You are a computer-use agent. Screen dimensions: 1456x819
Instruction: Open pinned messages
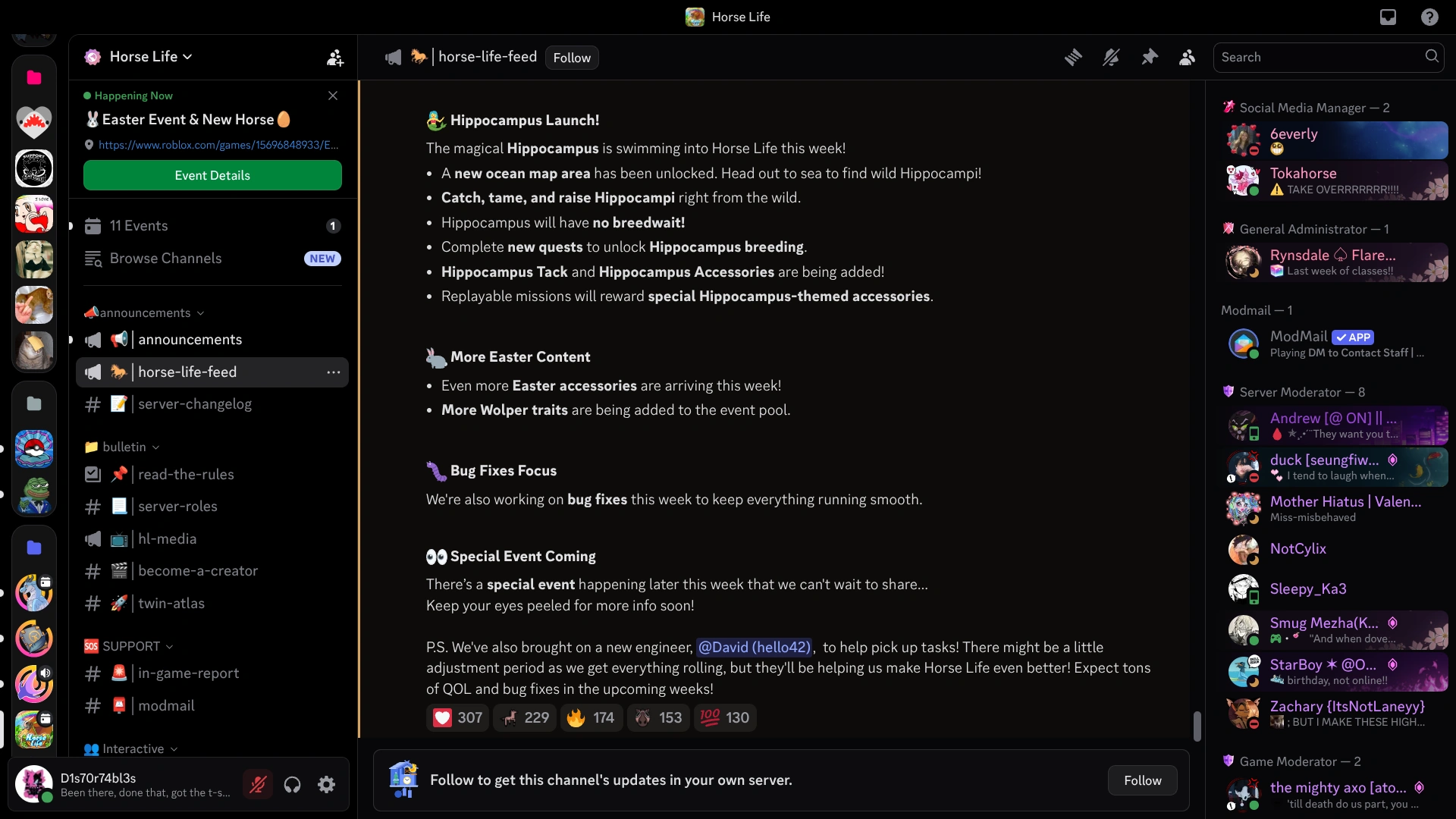pyautogui.click(x=1150, y=57)
